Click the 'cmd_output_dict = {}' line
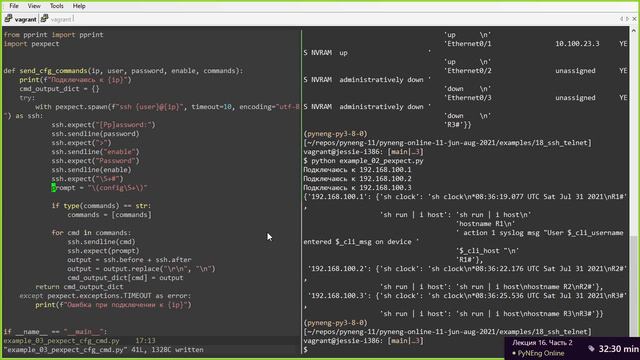The image size is (640, 360). point(59,89)
